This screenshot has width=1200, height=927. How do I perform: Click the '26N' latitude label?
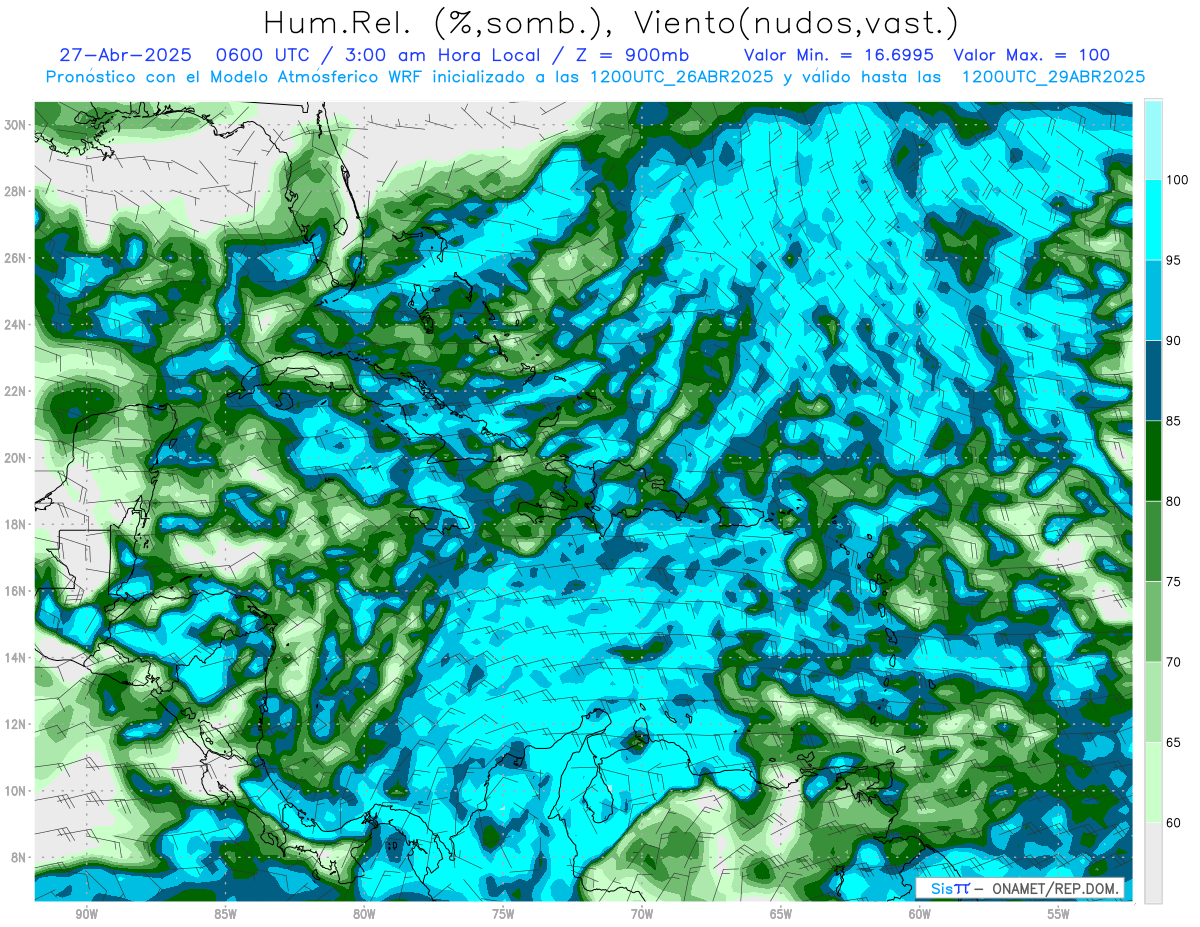[16, 258]
